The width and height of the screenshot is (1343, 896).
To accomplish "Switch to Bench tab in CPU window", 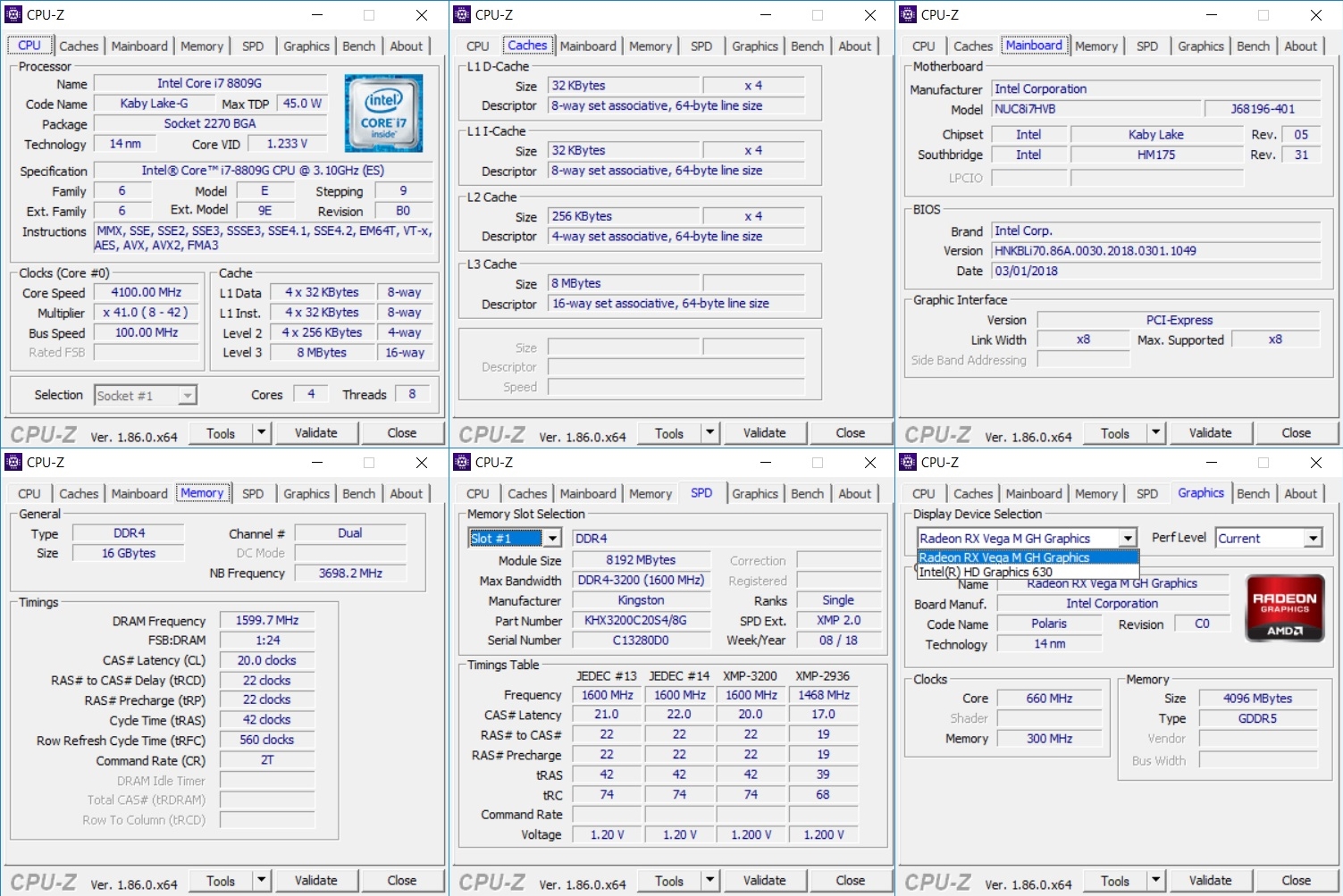I will (x=359, y=46).
